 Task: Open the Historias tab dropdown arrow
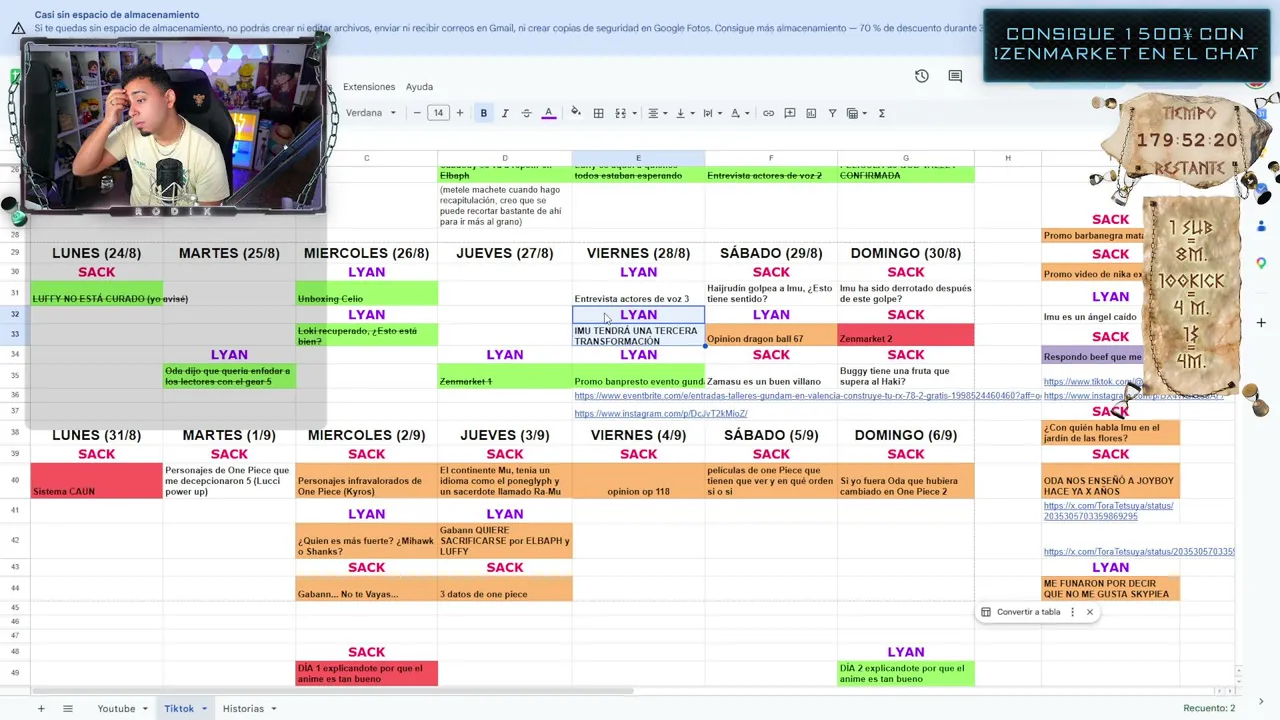pyautogui.click(x=274, y=709)
